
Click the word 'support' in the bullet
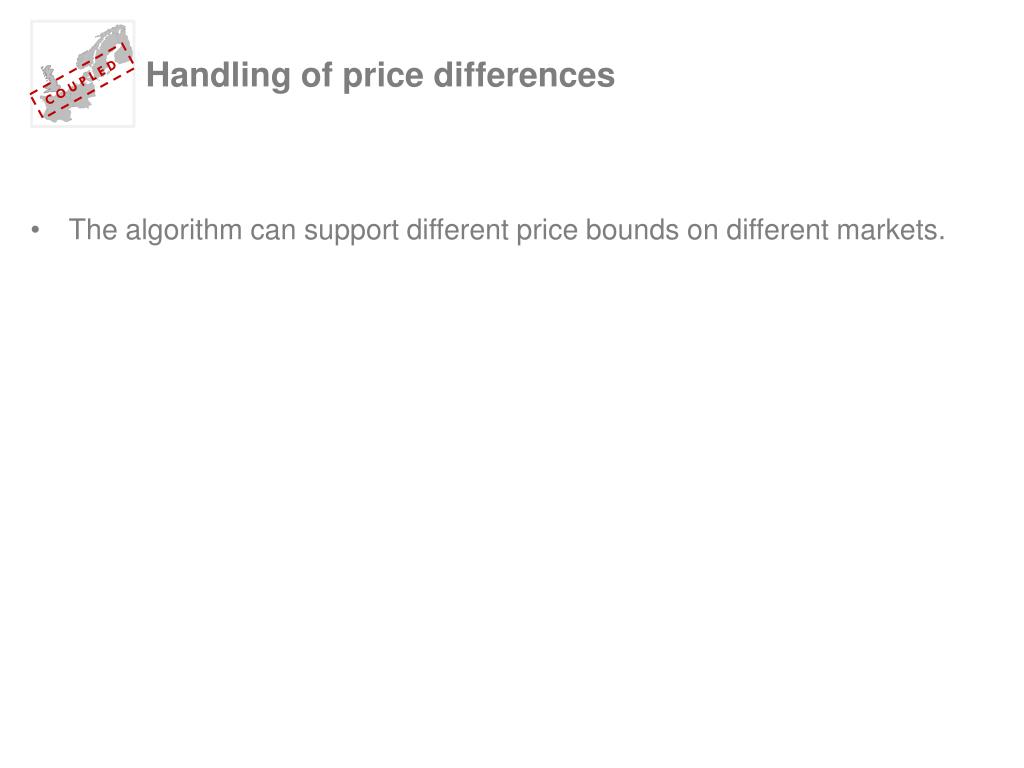pyautogui.click(x=351, y=232)
